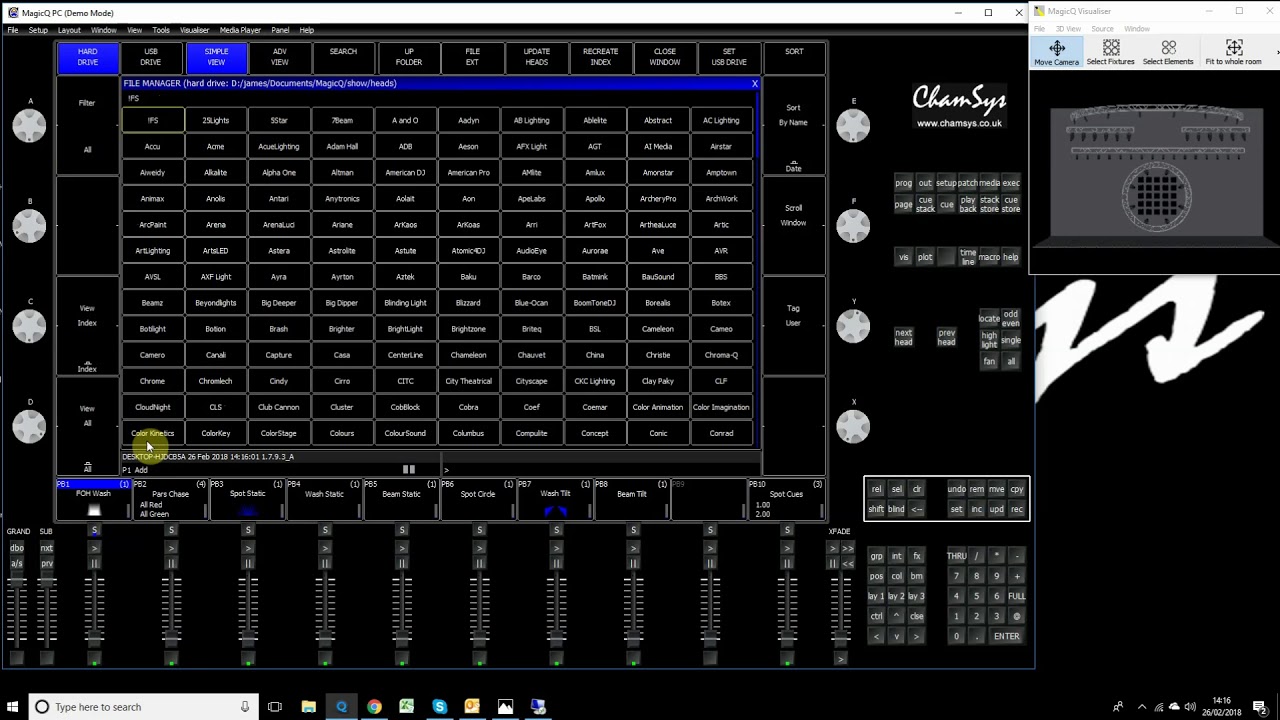Go UP FOLDER in file manager
The image size is (1280, 720).
pos(408,57)
